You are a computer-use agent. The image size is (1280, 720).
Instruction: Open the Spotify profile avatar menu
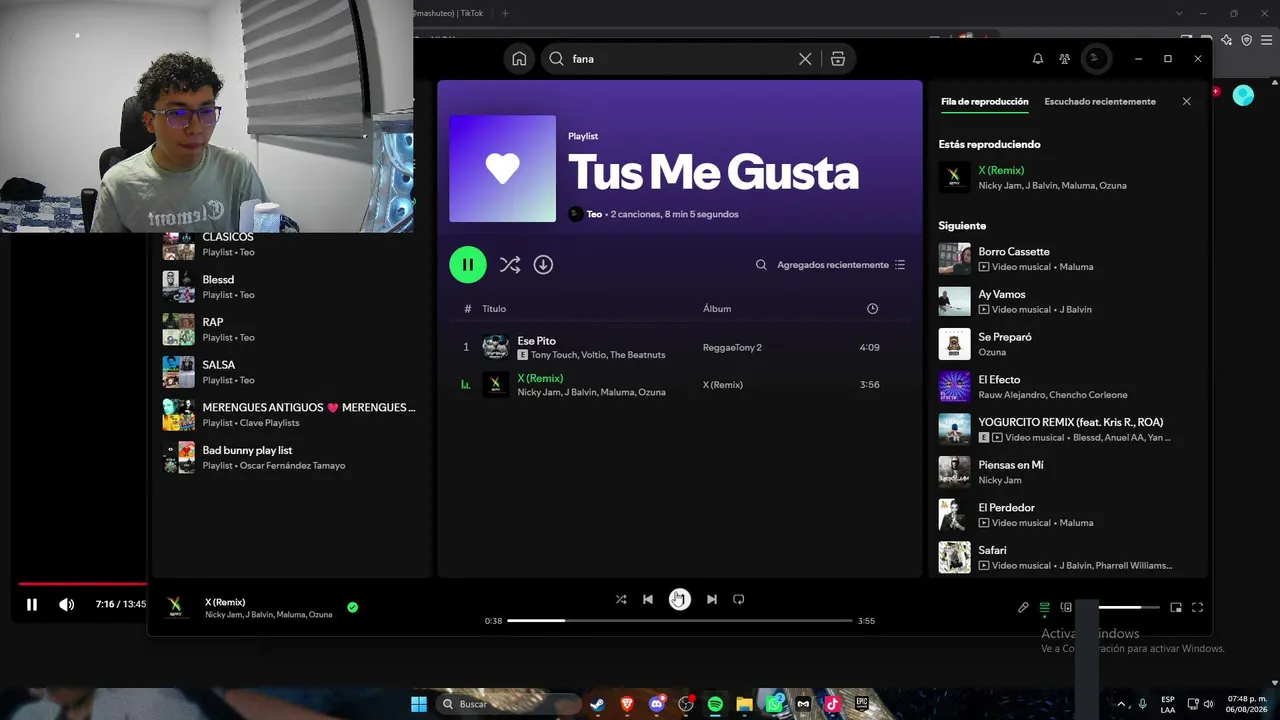click(1096, 59)
